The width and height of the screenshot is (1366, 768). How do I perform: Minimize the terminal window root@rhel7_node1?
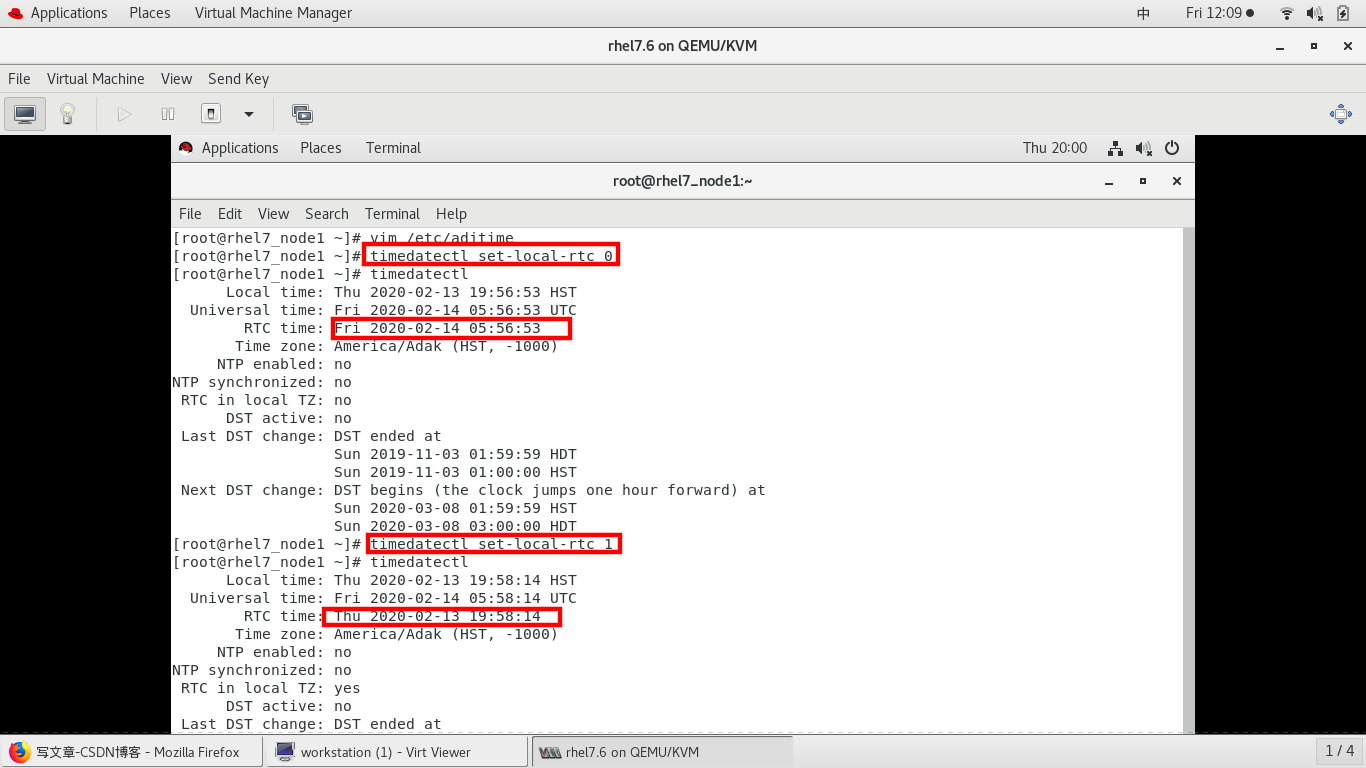tap(1109, 181)
